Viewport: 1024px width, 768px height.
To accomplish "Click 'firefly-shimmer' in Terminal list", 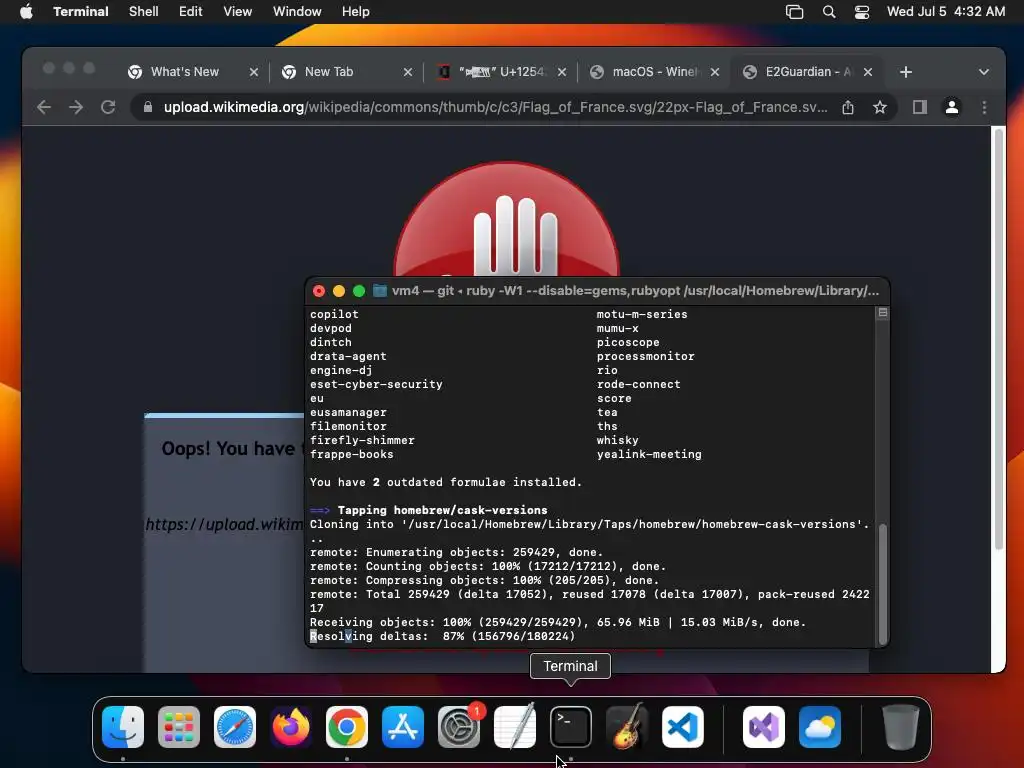I will click(x=362, y=440).
